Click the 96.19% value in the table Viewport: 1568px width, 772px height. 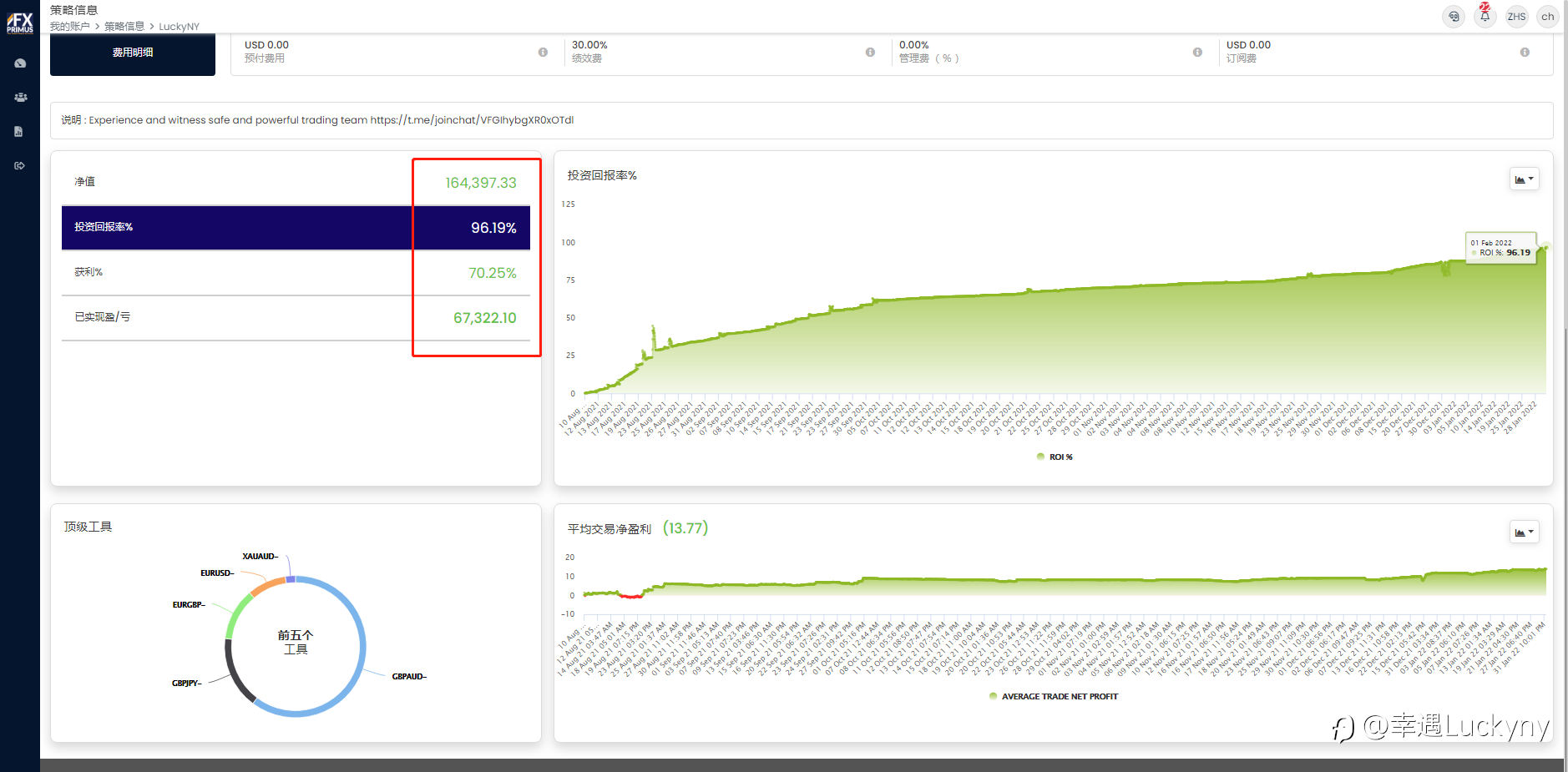[x=493, y=228]
